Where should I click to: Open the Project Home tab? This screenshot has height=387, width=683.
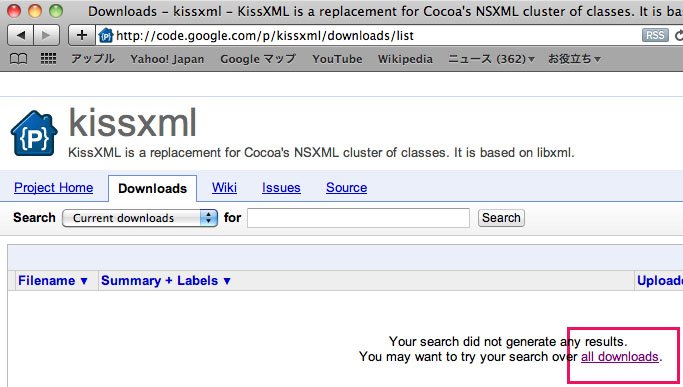54,187
